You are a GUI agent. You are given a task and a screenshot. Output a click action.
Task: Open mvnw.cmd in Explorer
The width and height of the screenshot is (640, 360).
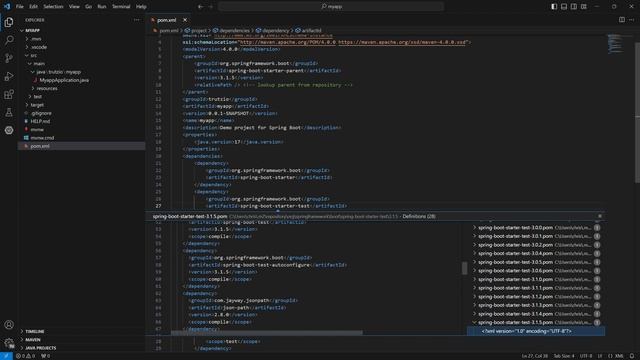[42, 138]
